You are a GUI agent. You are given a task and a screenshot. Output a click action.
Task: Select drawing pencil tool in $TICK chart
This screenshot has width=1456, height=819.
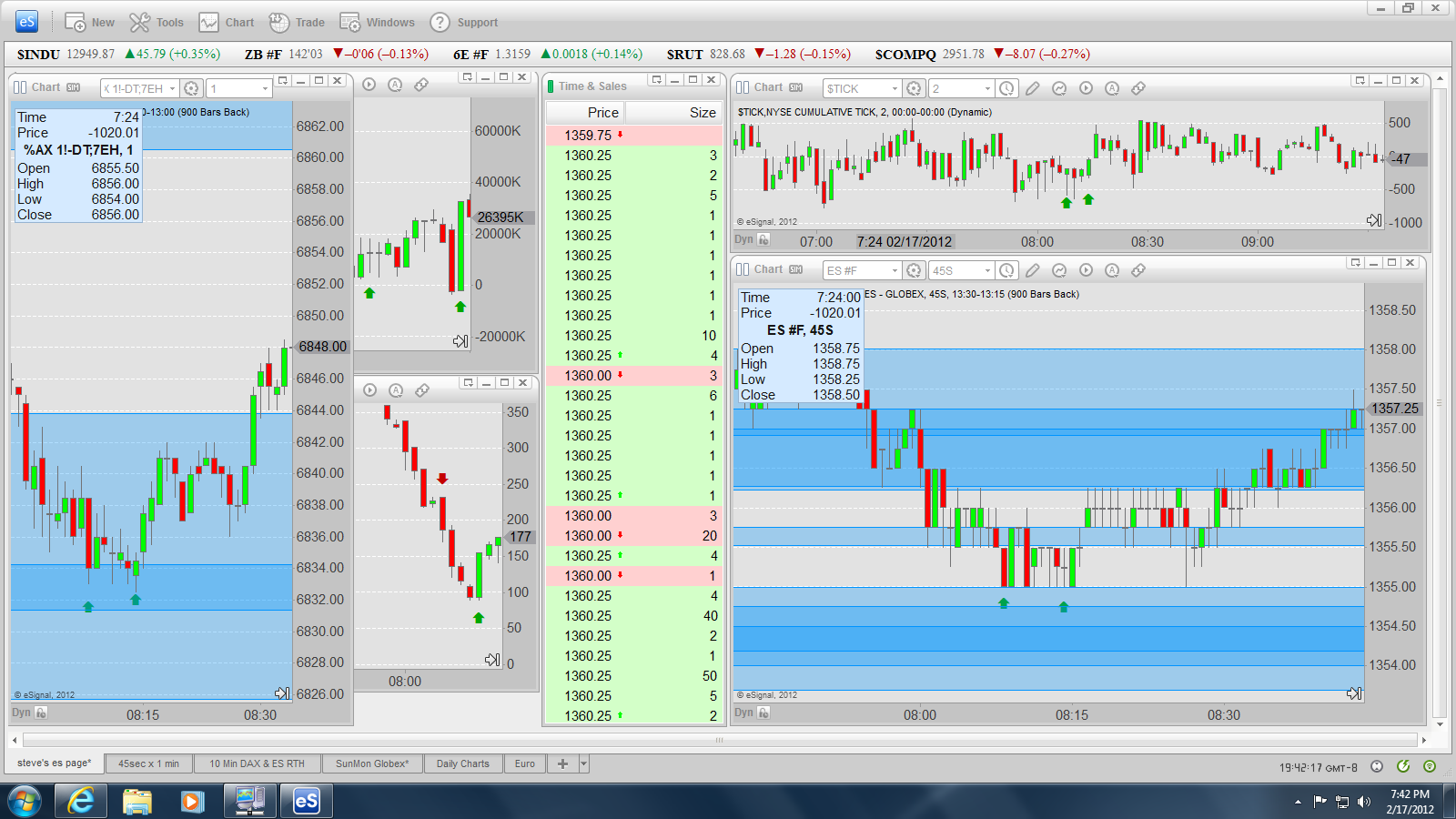[x=1033, y=88]
